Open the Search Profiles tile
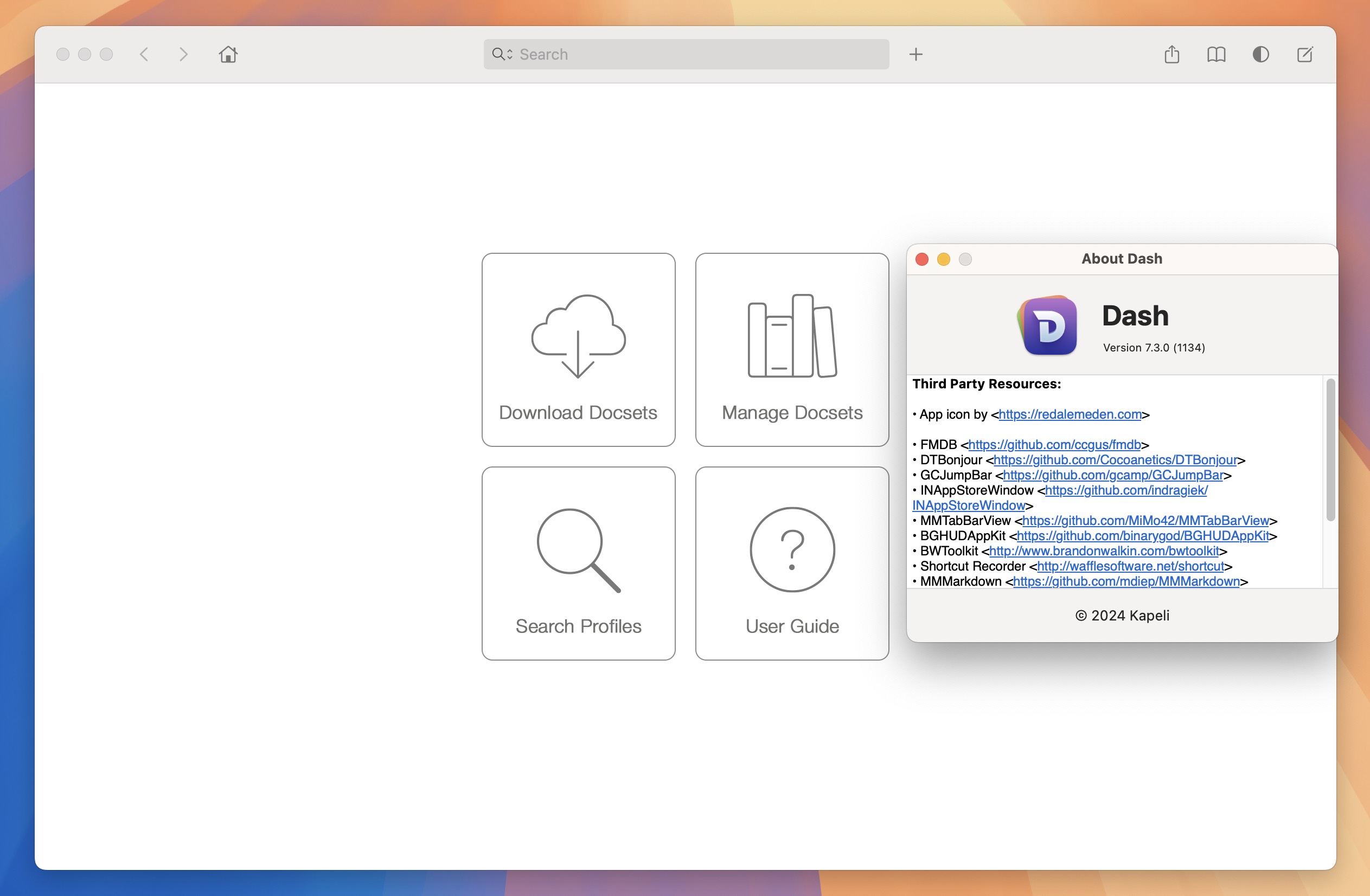 tap(578, 563)
